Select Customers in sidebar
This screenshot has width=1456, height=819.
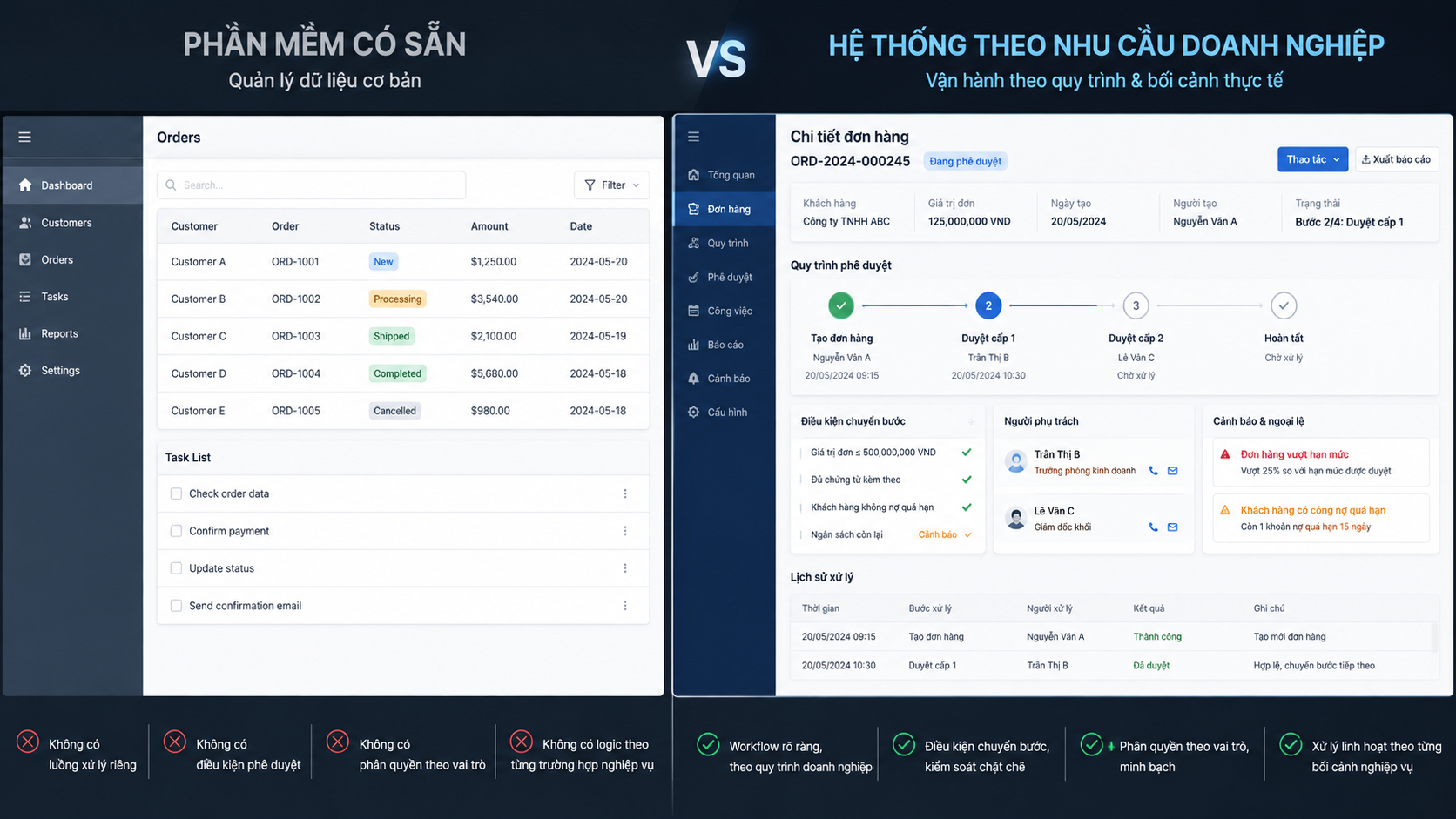(x=73, y=223)
